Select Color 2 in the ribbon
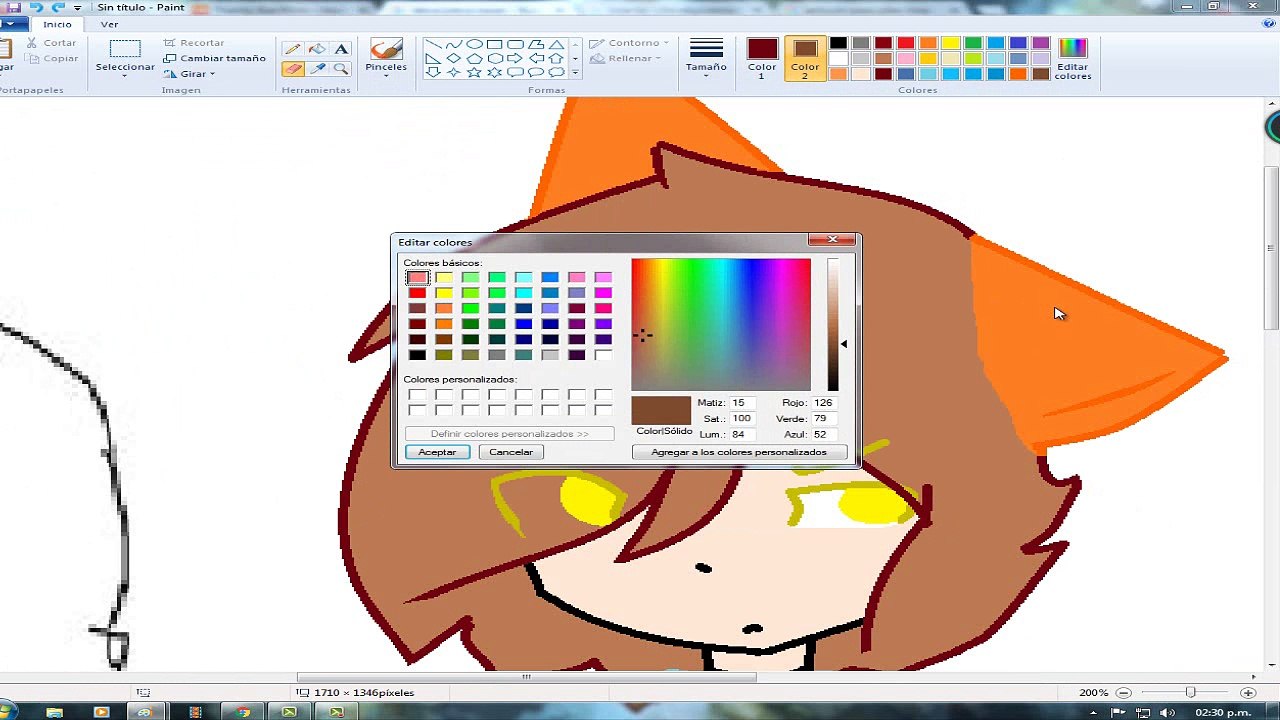Viewport: 1280px width, 720px height. (805, 59)
